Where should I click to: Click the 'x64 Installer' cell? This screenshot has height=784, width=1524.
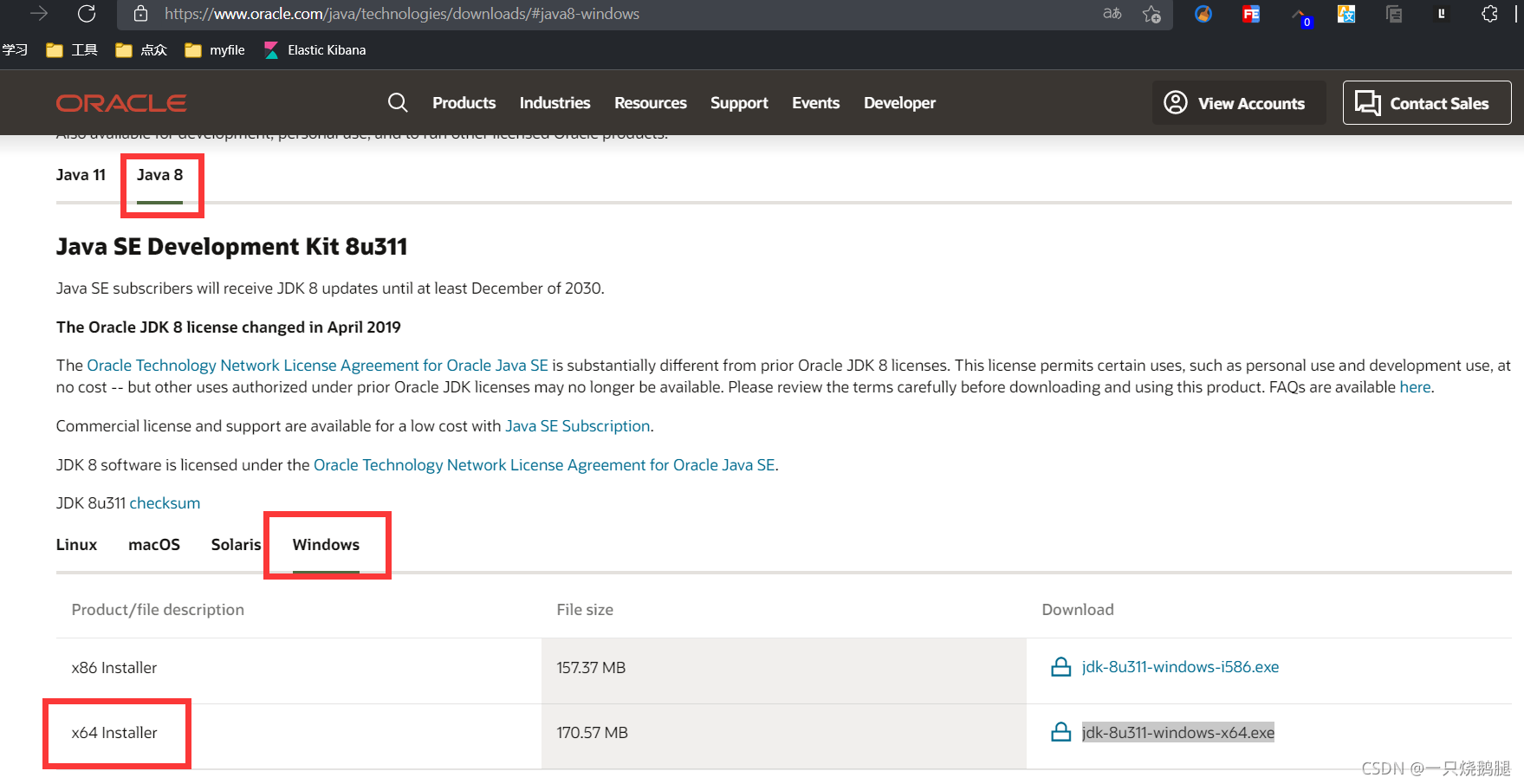coord(114,733)
